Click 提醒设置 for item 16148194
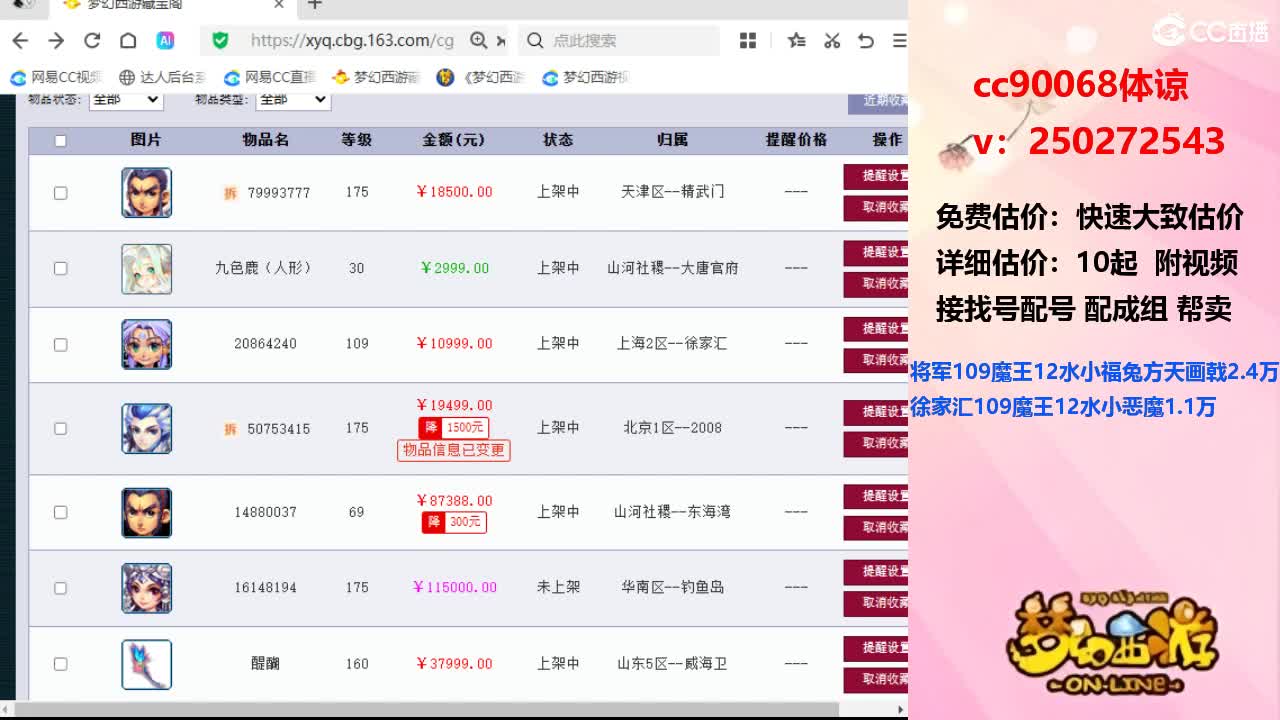The width and height of the screenshot is (1280, 720). coord(876,572)
